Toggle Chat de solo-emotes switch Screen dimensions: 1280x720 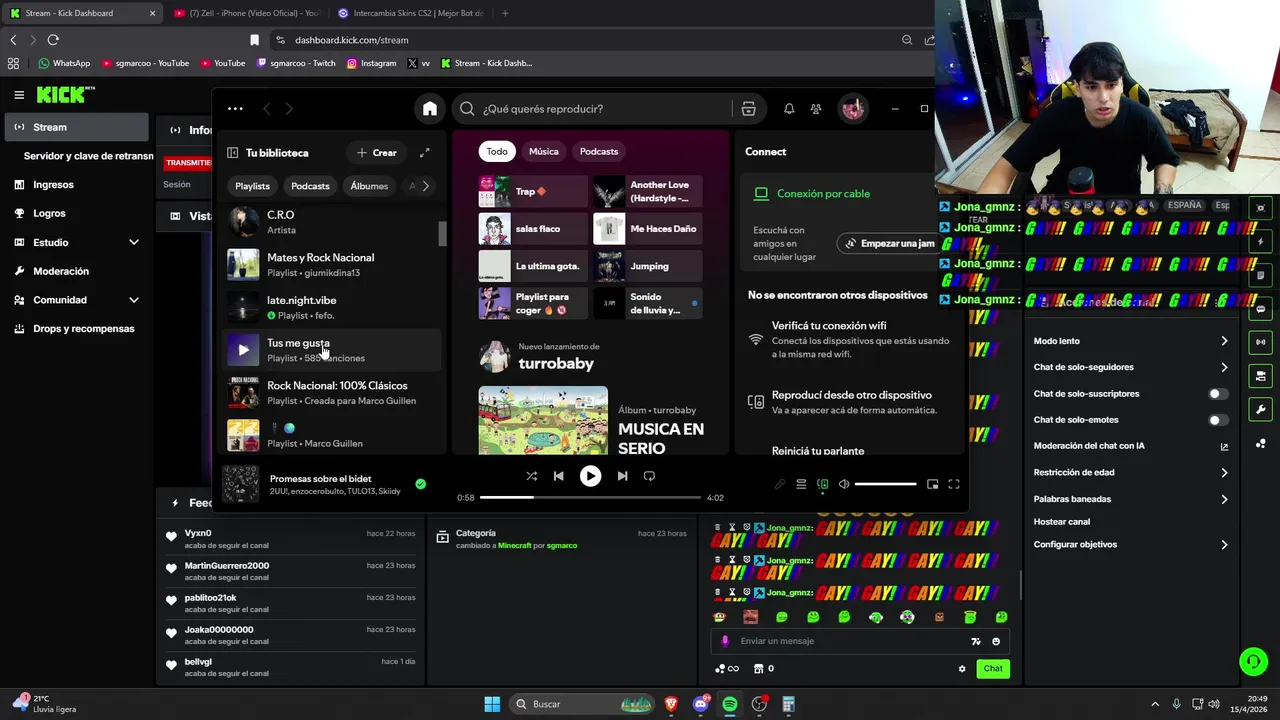(1217, 420)
